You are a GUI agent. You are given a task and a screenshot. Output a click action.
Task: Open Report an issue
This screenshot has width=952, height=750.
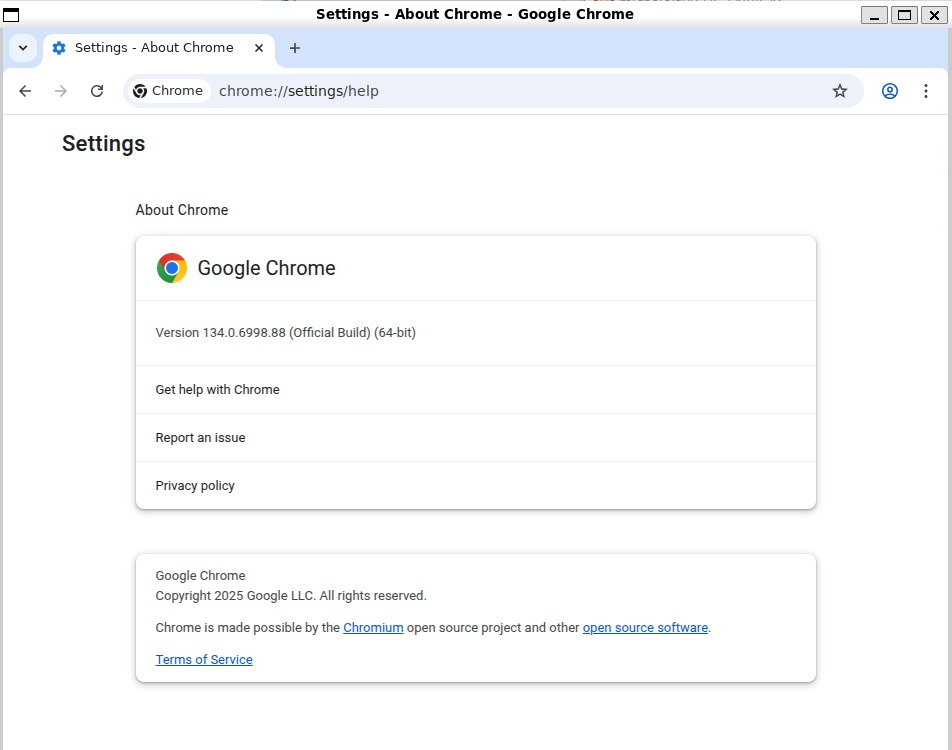click(475, 438)
